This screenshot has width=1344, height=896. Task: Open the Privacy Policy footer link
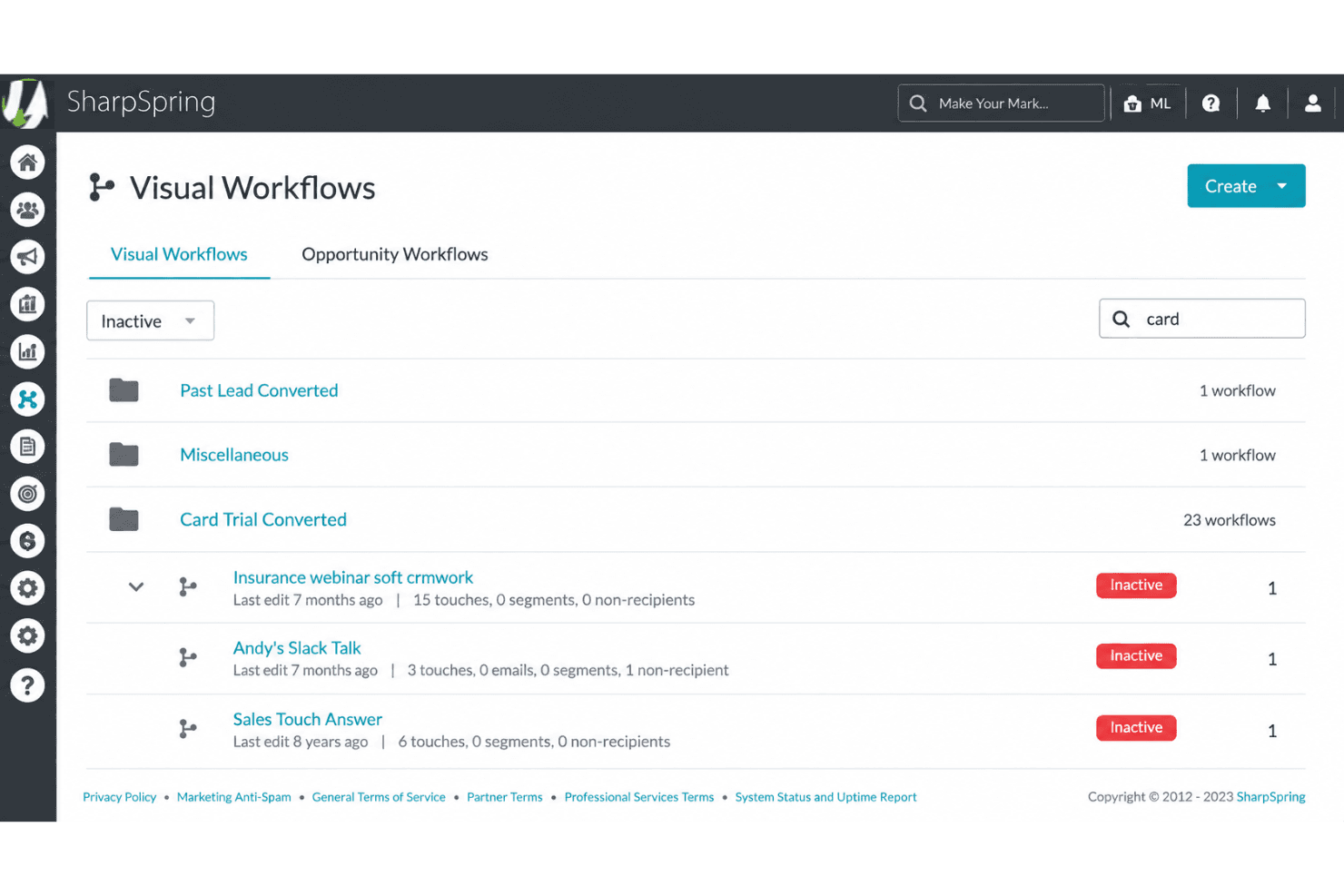pyautogui.click(x=120, y=797)
